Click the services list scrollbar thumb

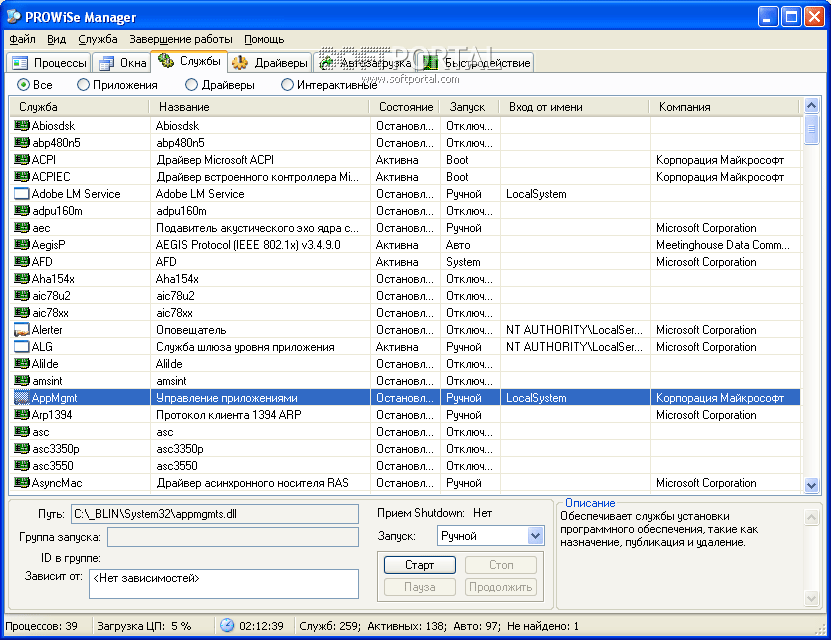811,129
